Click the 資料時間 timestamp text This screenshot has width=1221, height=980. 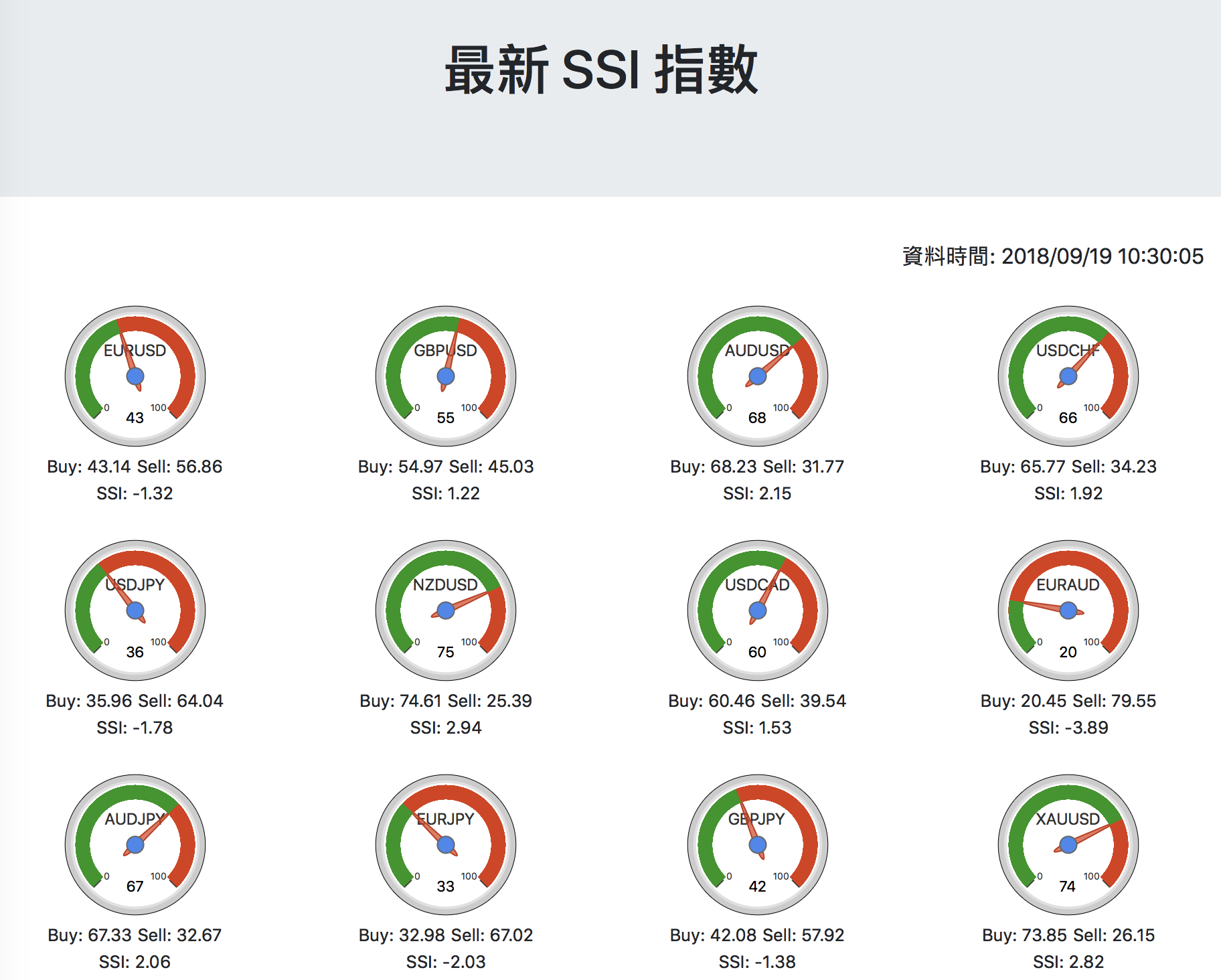click(1052, 256)
